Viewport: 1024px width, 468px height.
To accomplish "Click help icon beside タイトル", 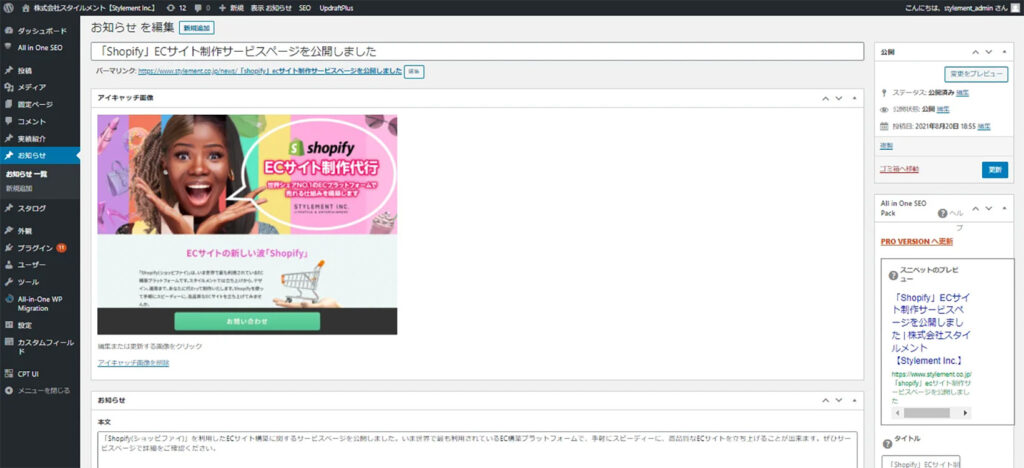I will point(887,444).
